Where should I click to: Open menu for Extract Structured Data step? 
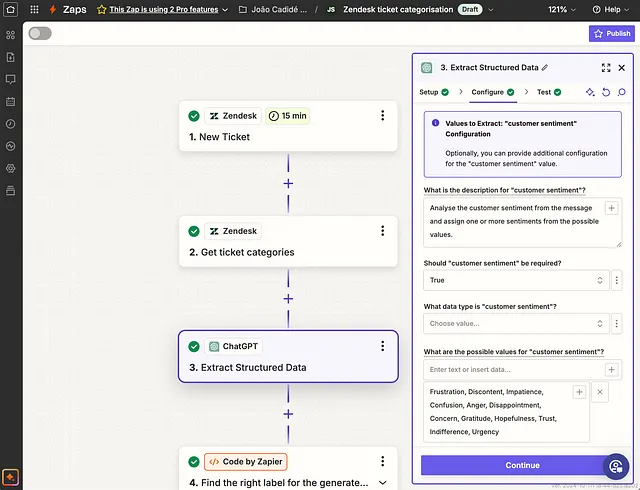point(382,346)
